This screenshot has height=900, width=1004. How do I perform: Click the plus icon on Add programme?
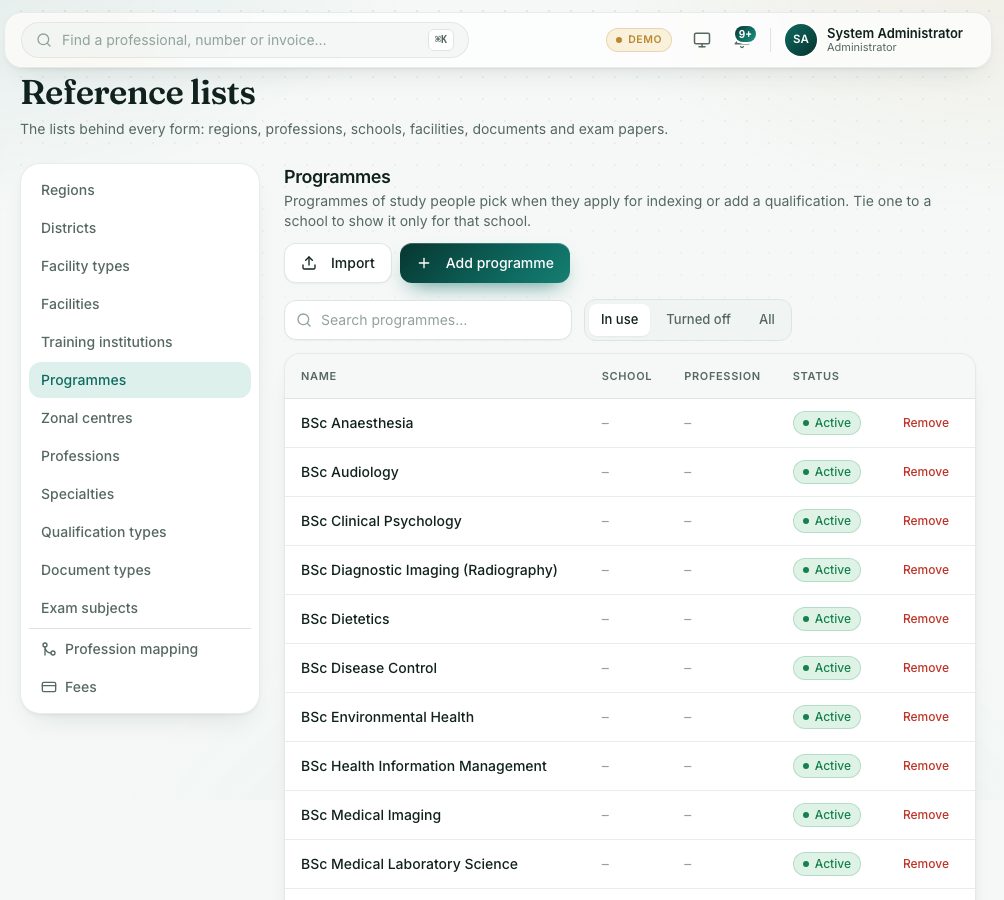[x=424, y=263]
